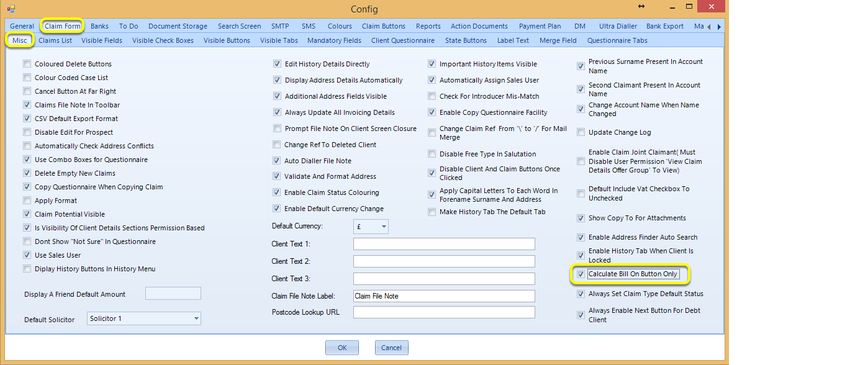Go to the Merge Field sub-tab
The image size is (855, 365).
(558, 40)
